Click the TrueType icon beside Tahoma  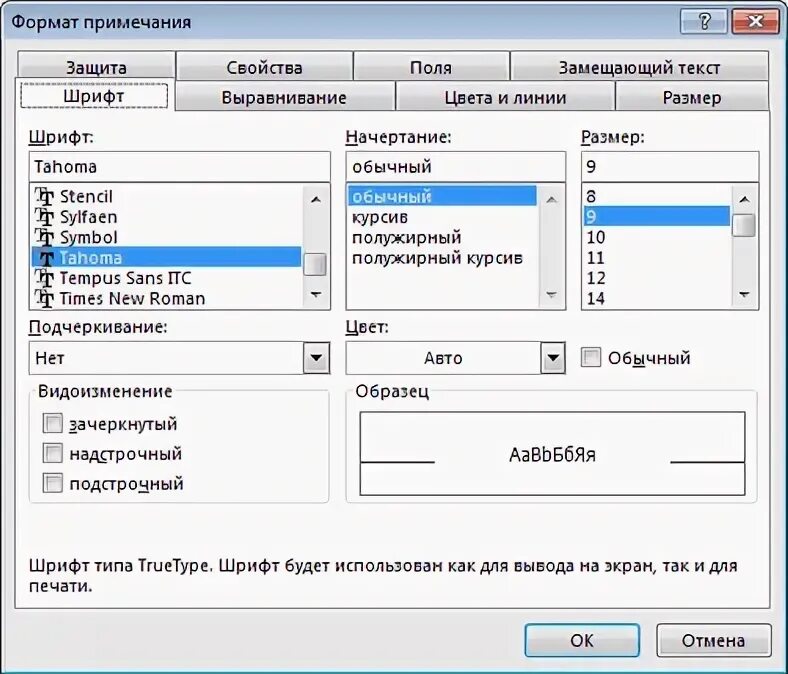[x=45, y=257]
